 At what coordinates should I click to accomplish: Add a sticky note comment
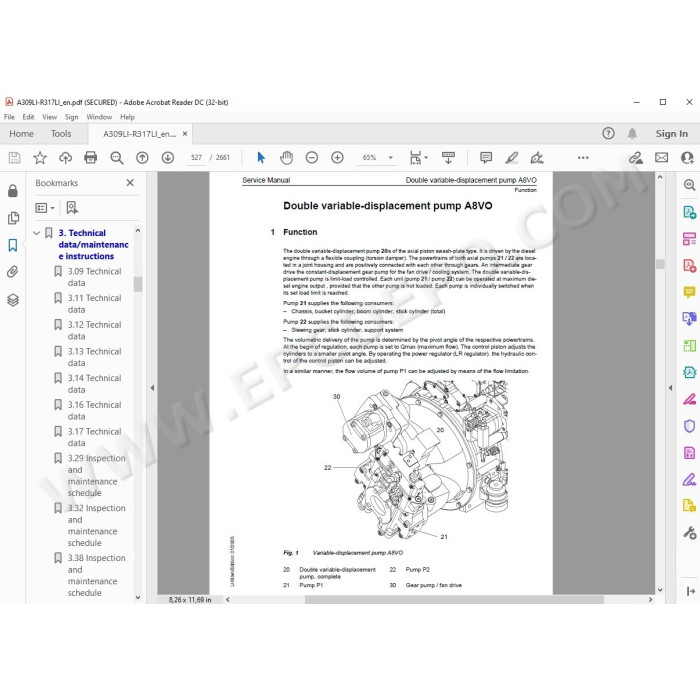point(486,158)
